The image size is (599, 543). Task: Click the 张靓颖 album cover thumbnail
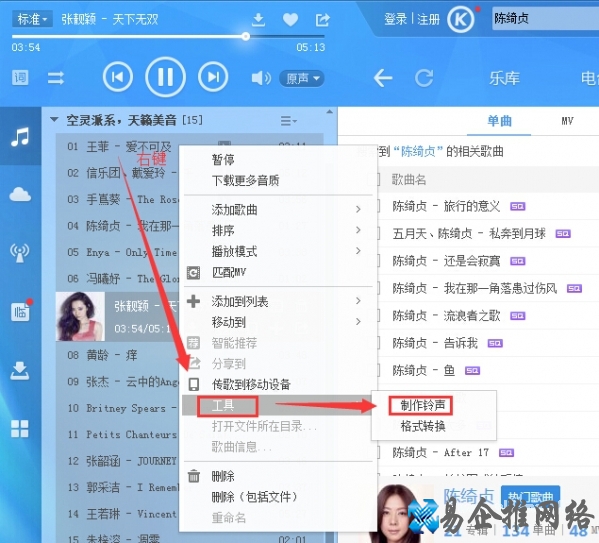80,316
